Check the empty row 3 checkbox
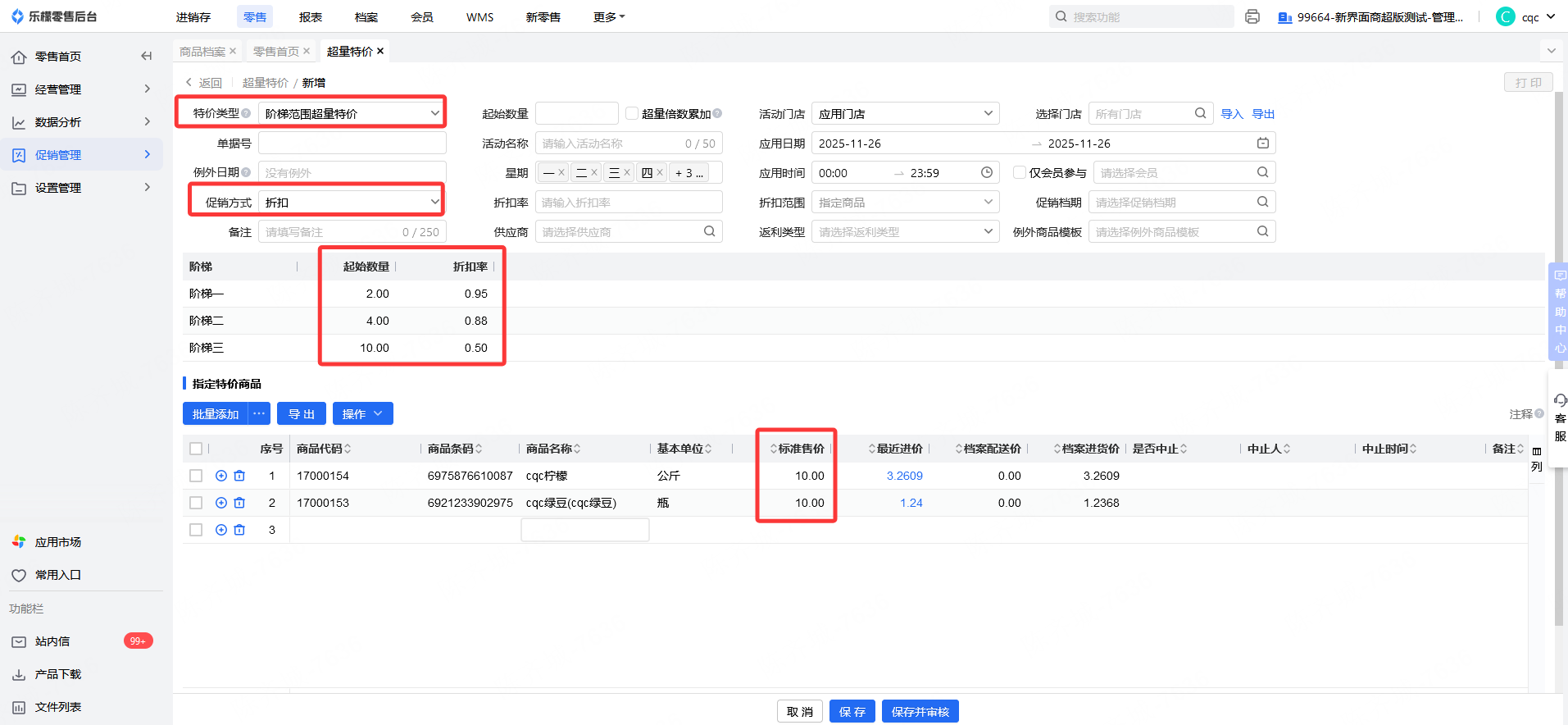The height and width of the screenshot is (725, 1568). click(196, 530)
